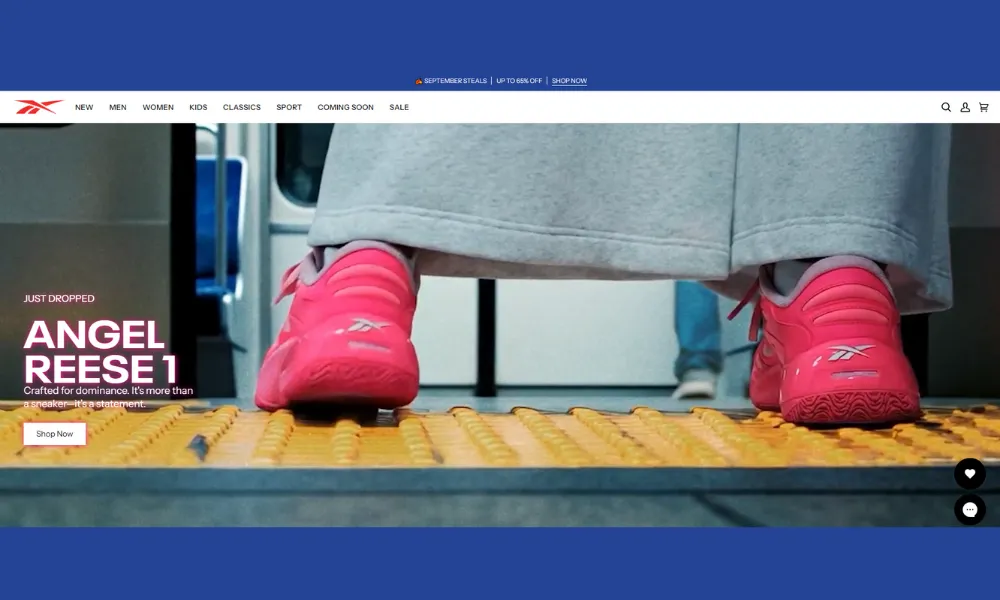Open the floating chat bubble button

click(969, 510)
